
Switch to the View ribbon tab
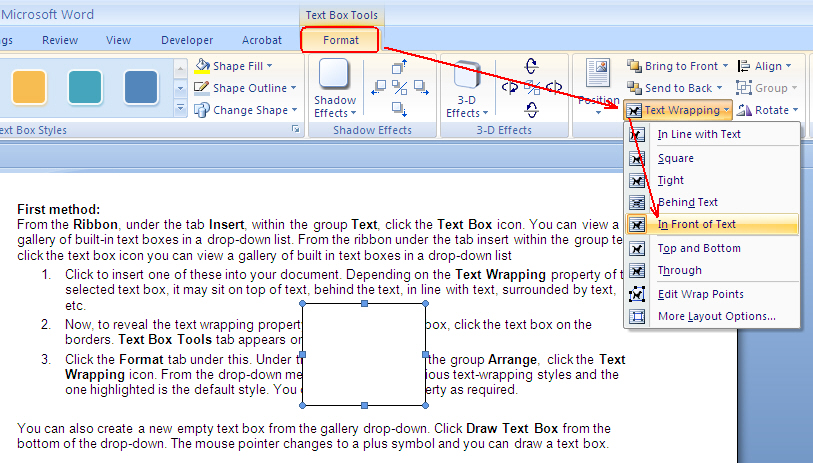[x=118, y=40]
